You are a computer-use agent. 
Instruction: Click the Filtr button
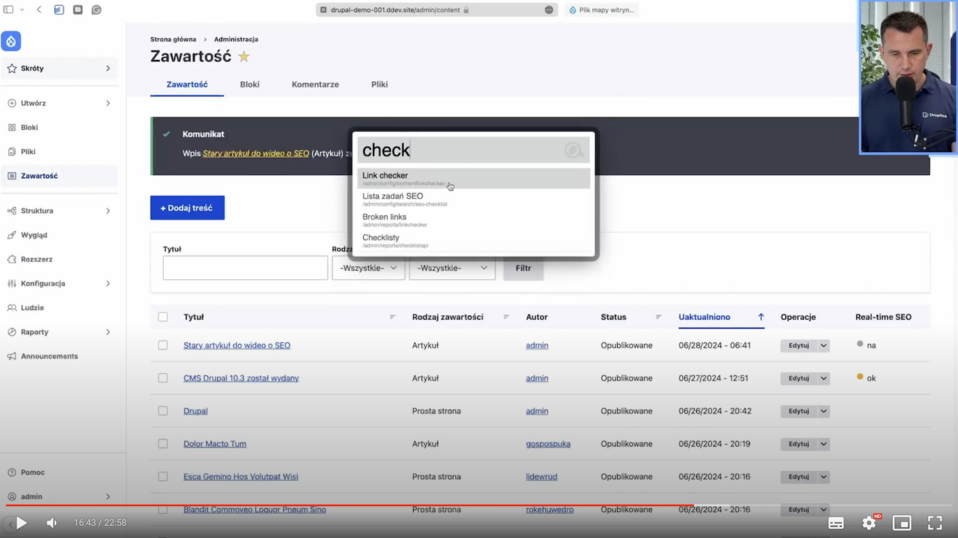[523, 268]
